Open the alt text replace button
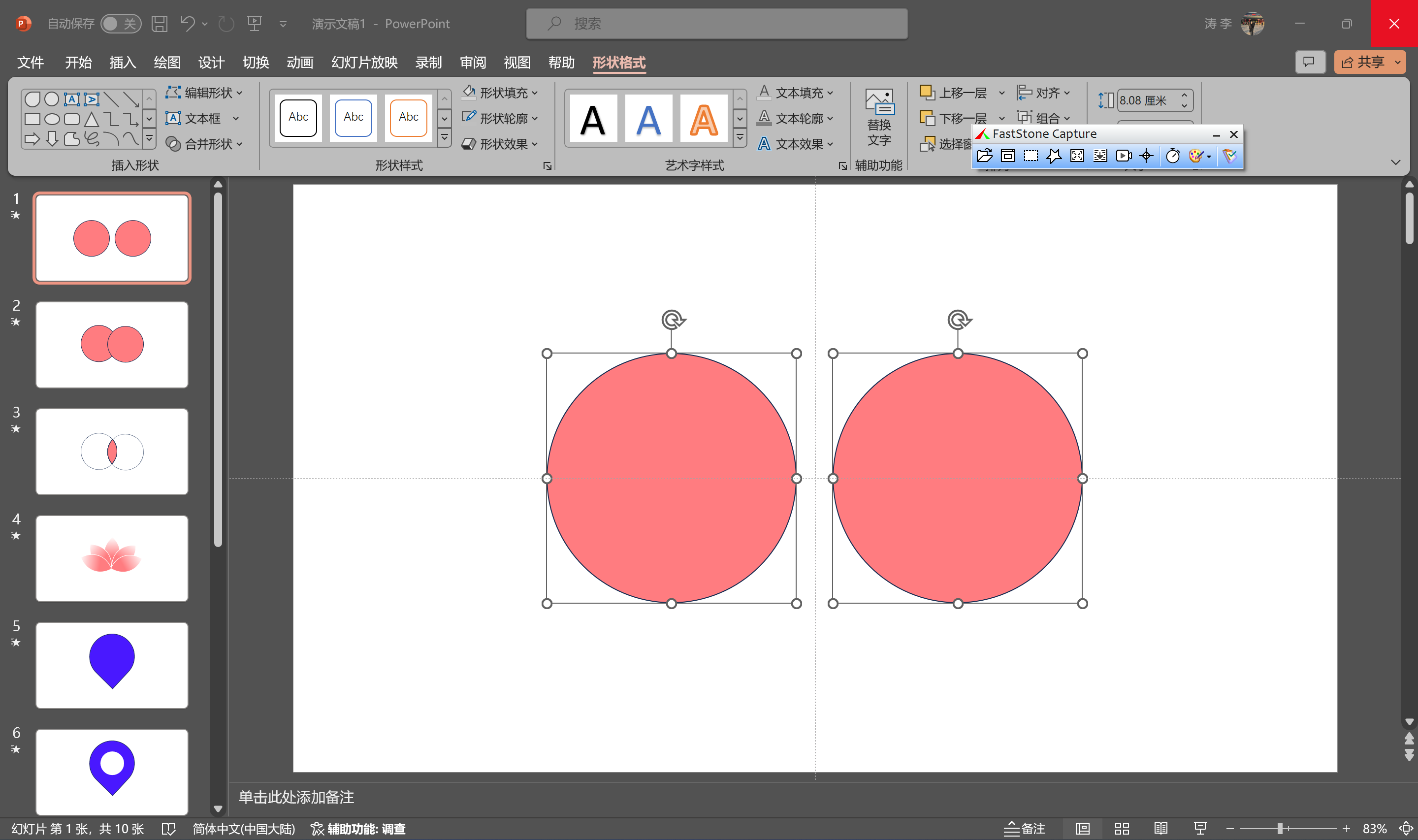Viewport: 1418px width, 840px height. tap(879, 118)
